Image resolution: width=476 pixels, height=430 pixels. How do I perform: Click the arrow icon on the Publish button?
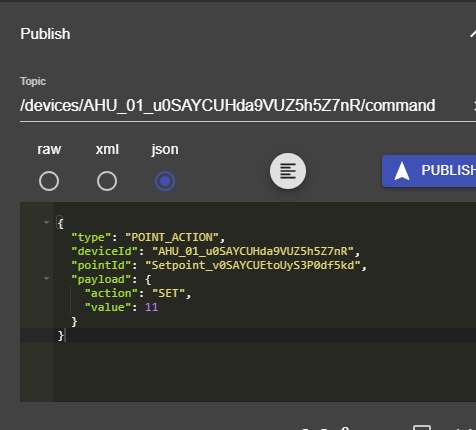click(x=402, y=171)
